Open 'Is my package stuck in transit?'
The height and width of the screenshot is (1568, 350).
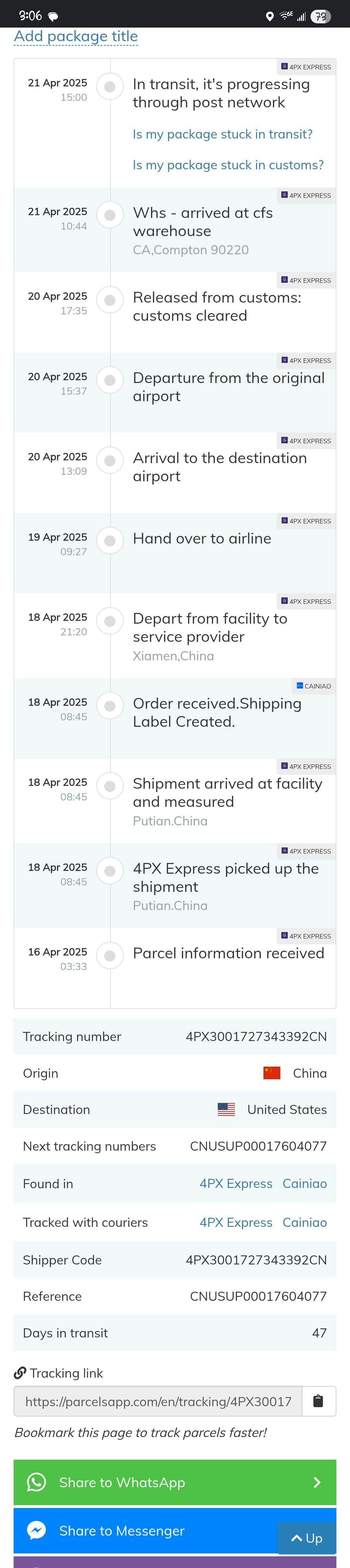222,135
